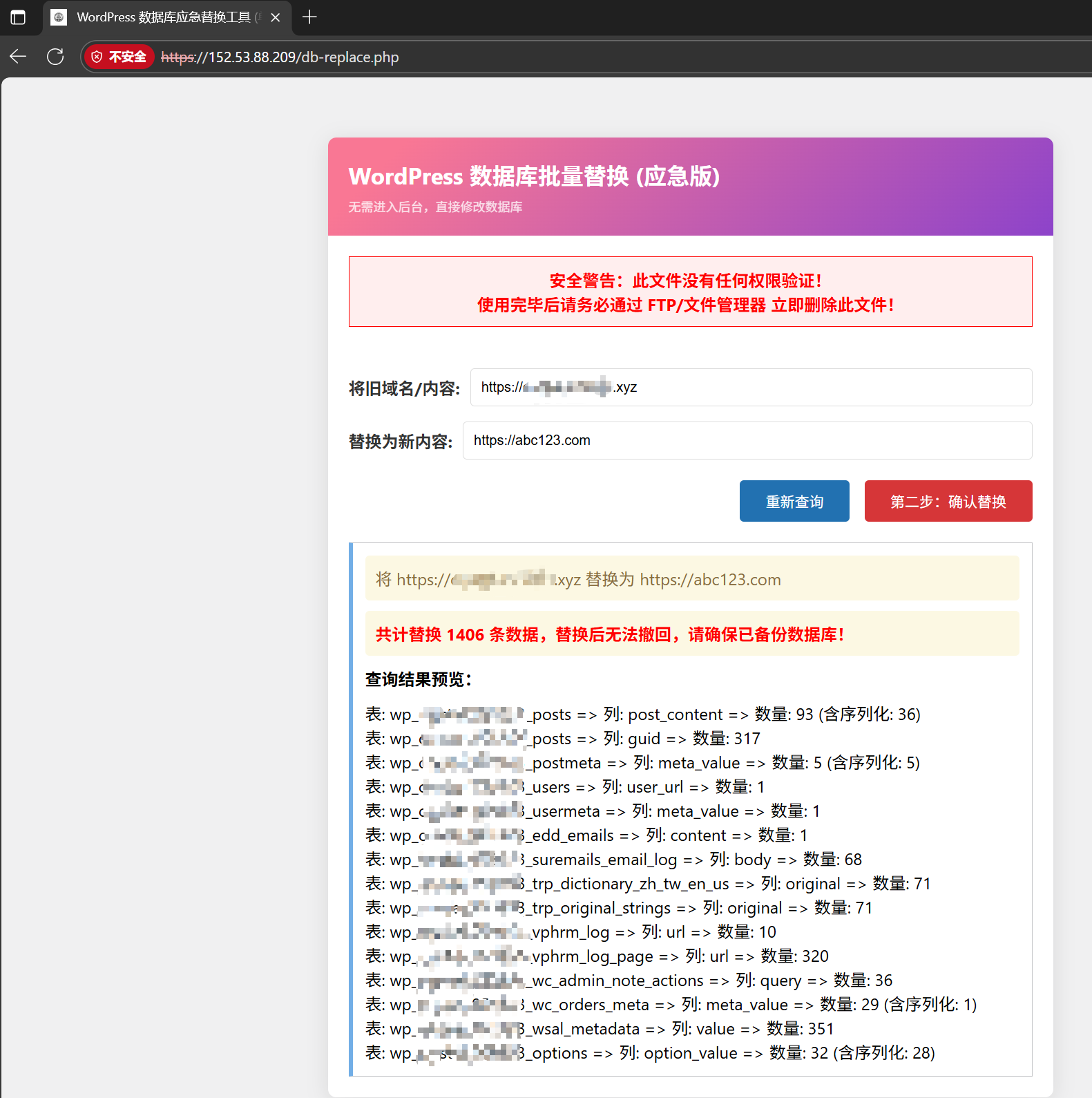Select the post_content 数量: 93 row
The image size is (1092, 1098).
click(643, 714)
